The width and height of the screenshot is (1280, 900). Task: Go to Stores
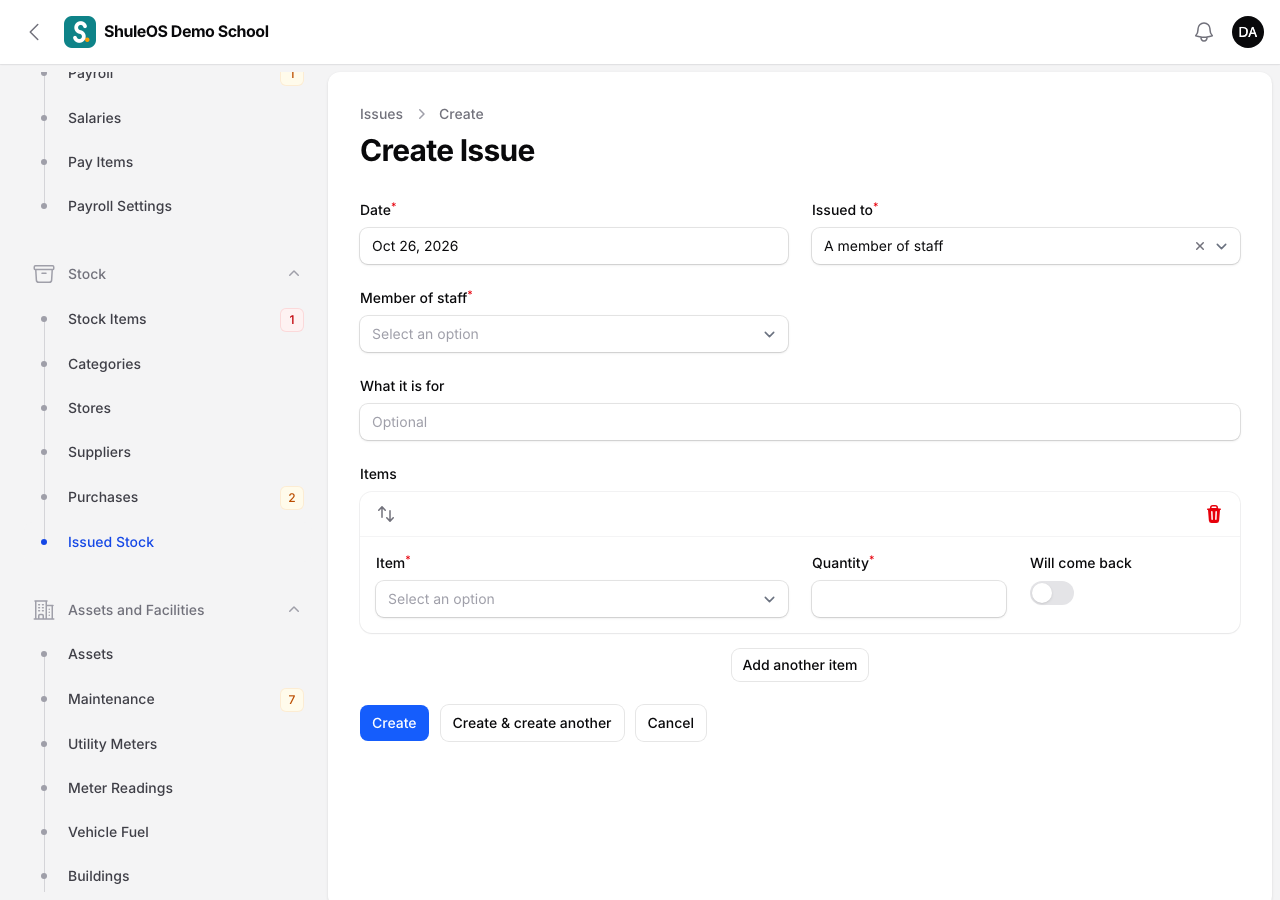click(x=89, y=408)
